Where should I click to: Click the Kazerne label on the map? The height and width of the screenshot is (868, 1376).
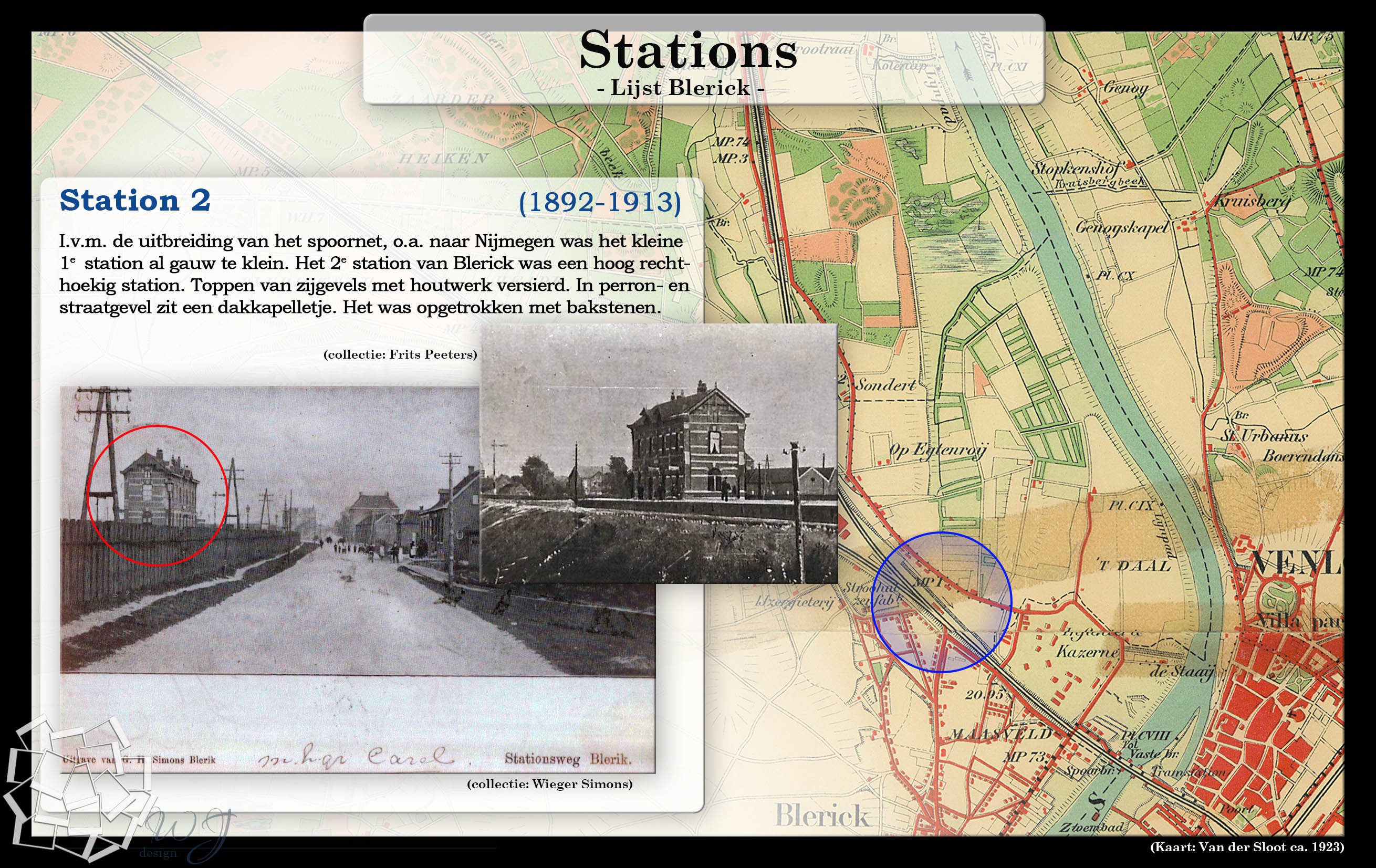tap(1087, 652)
